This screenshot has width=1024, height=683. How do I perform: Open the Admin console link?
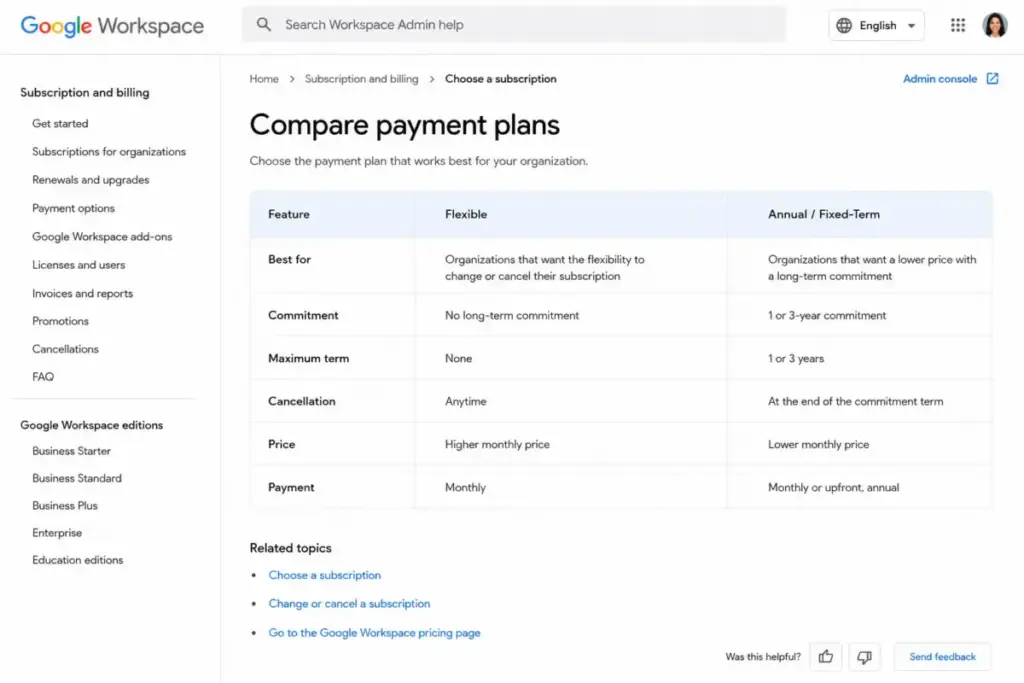pos(940,78)
